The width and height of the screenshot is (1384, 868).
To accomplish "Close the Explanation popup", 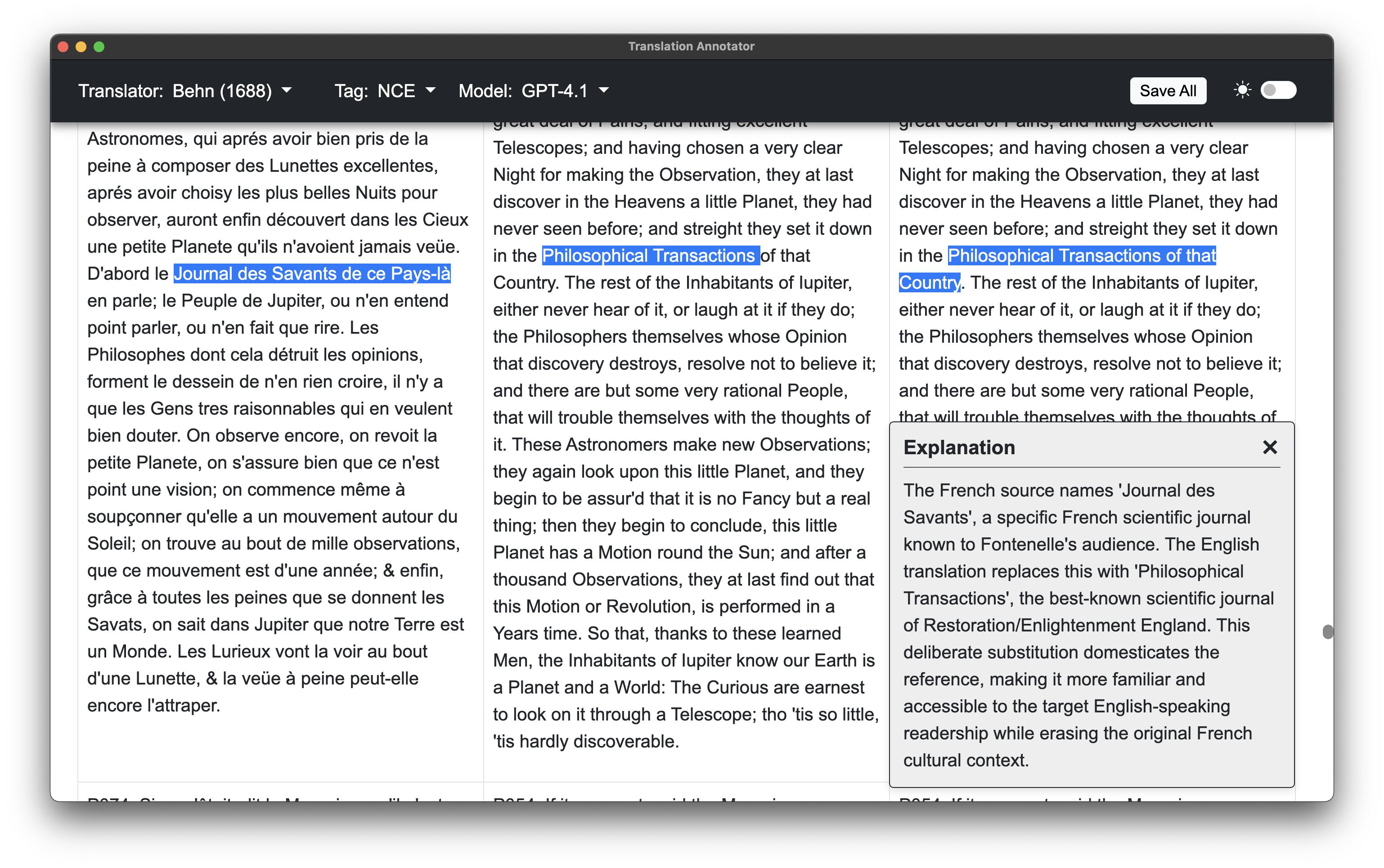I will click(1269, 447).
